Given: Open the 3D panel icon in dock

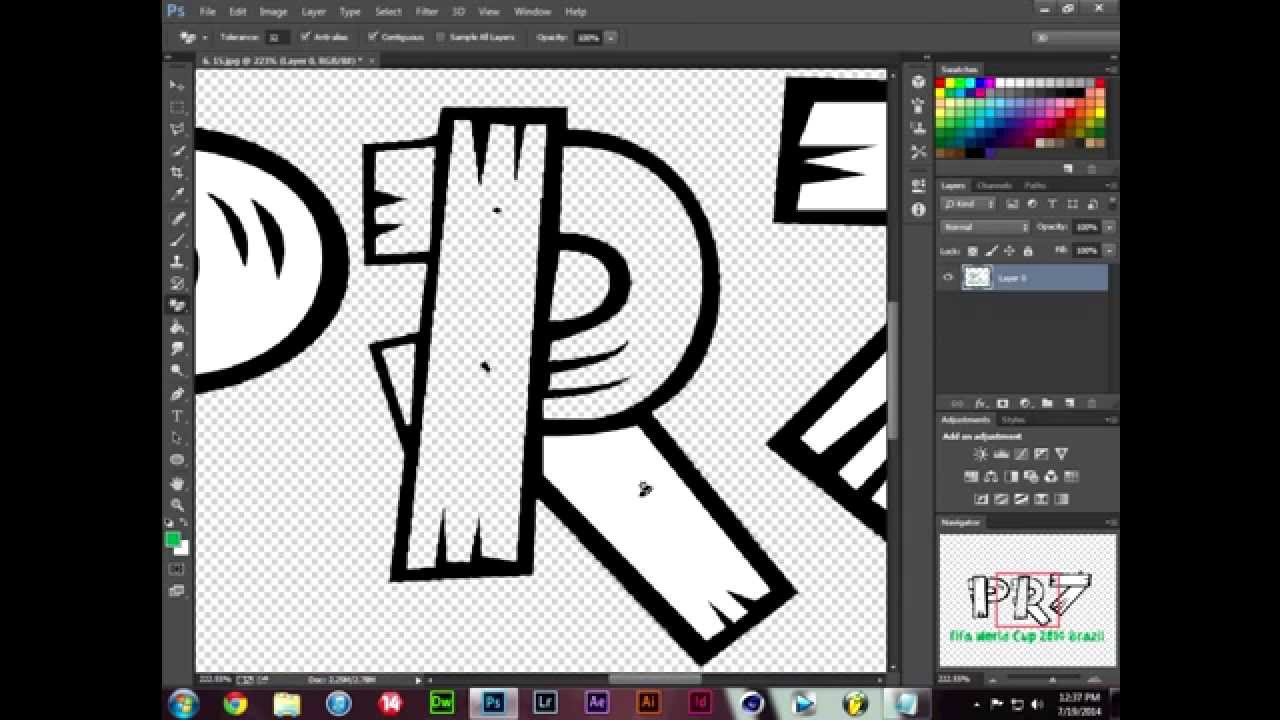Looking at the screenshot, I should pyautogui.click(x=918, y=82).
